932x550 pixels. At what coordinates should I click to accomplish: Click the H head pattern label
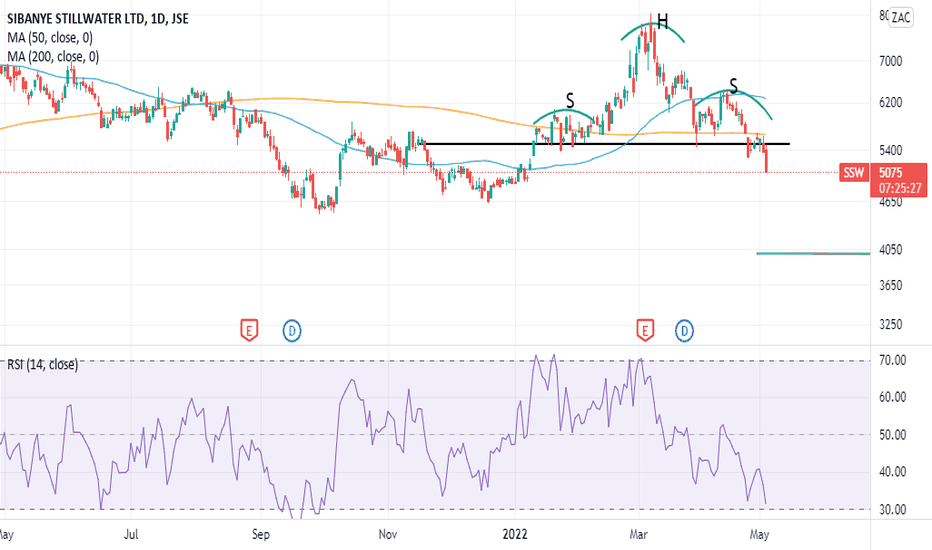click(x=663, y=23)
